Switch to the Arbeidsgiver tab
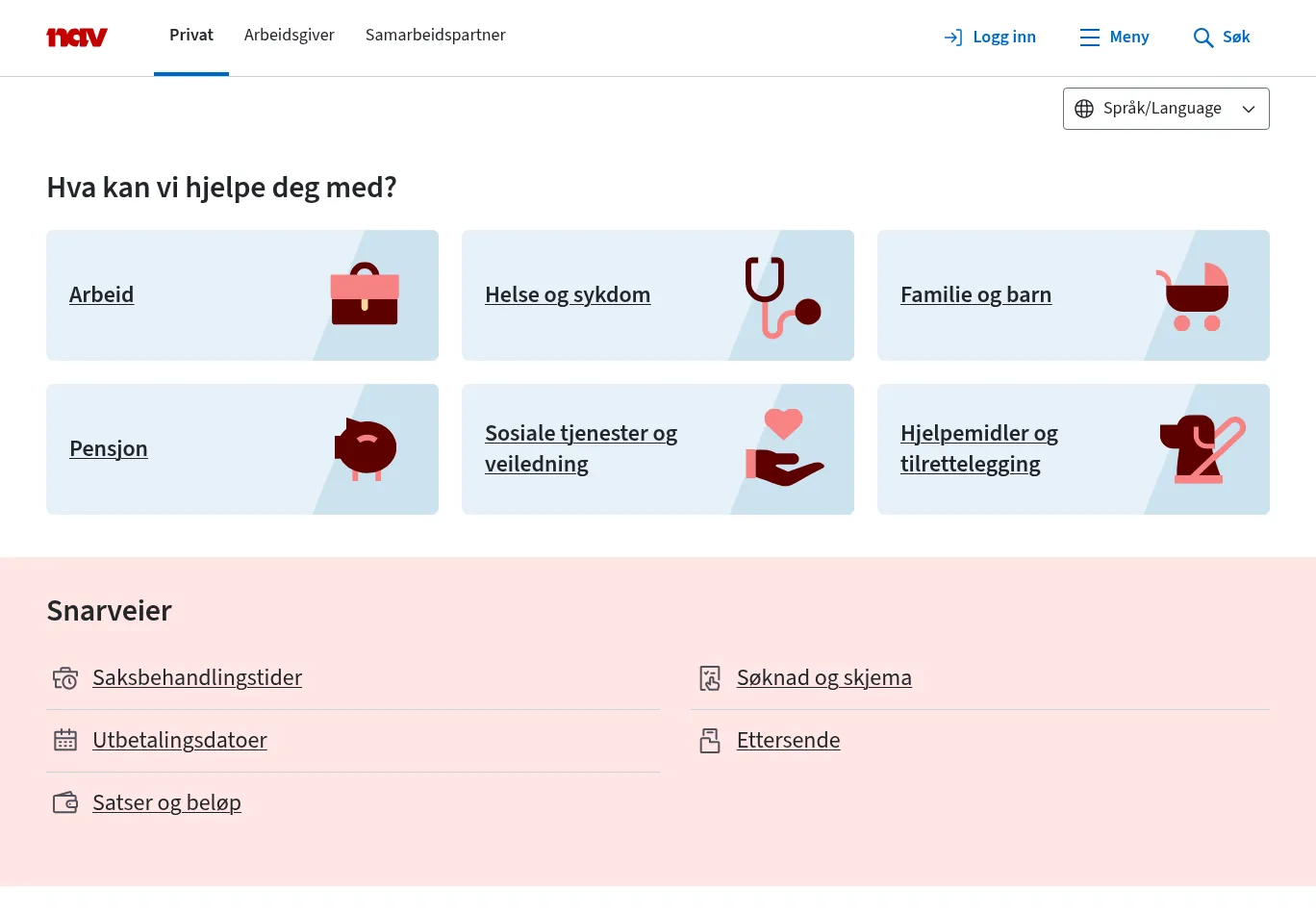The image size is (1316, 914). coord(290,36)
